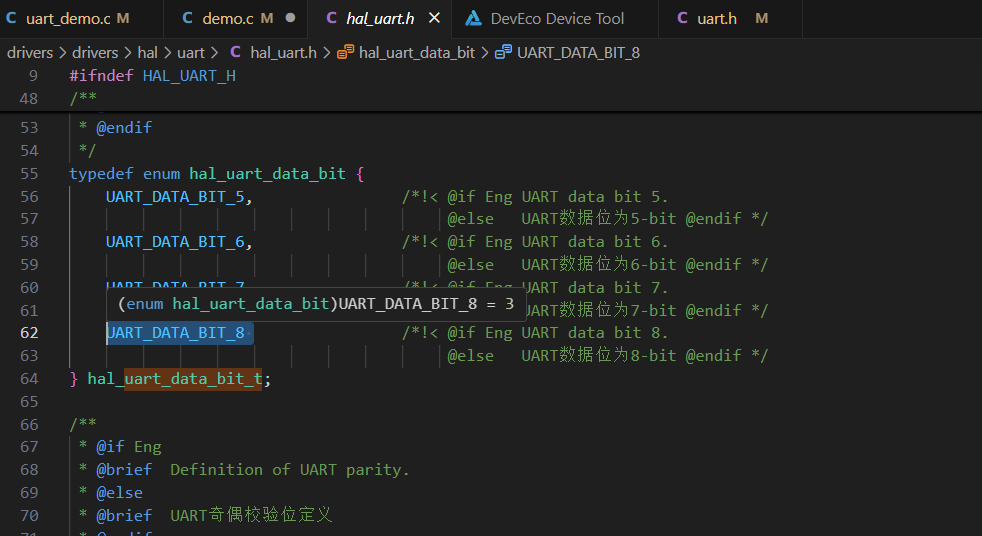982x536 pixels.
Task: Click C file icon on uart_demo.c tab
Action: (11, 18)
